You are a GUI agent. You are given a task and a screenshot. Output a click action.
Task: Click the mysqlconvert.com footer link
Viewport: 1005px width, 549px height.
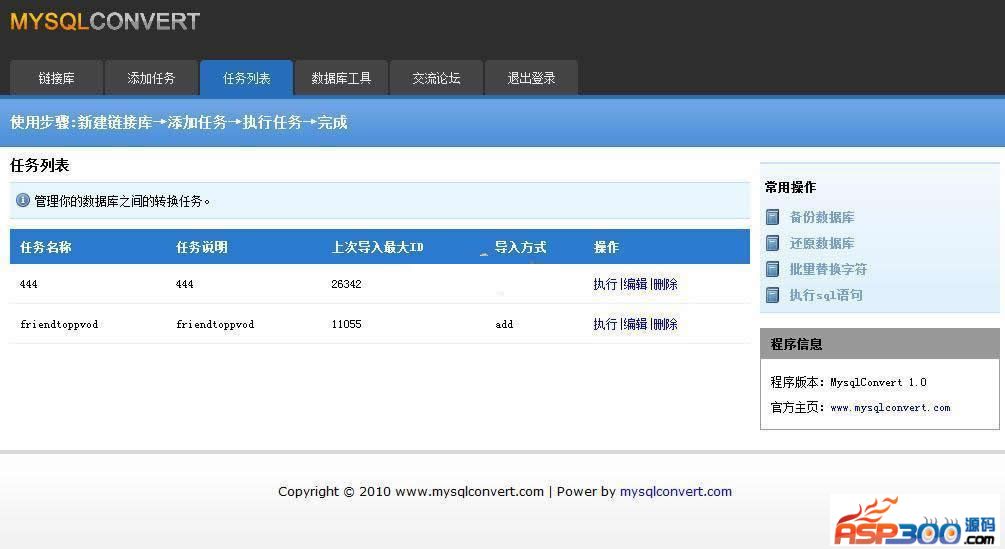coord(676,491)
